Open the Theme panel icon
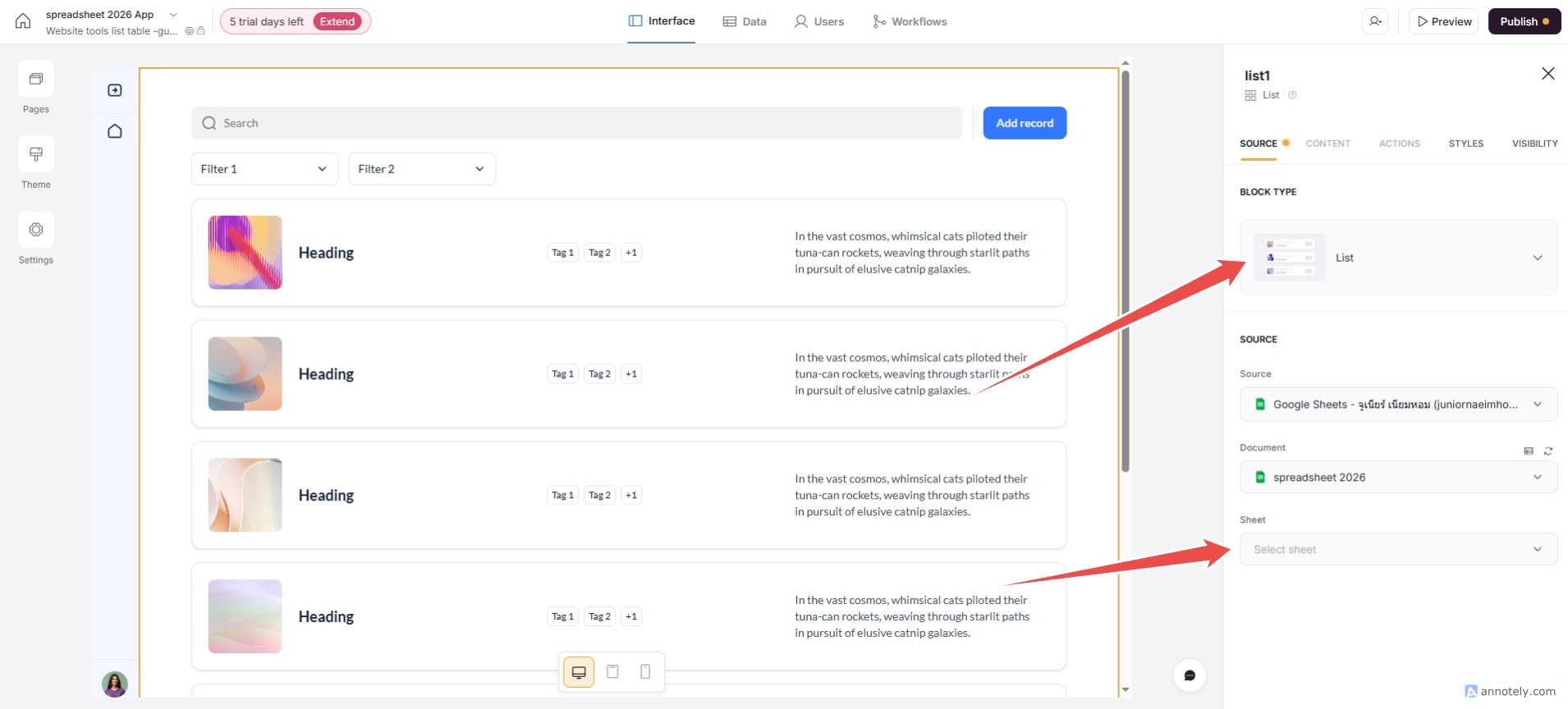The image size is (1568, 709). coord(36,155)
